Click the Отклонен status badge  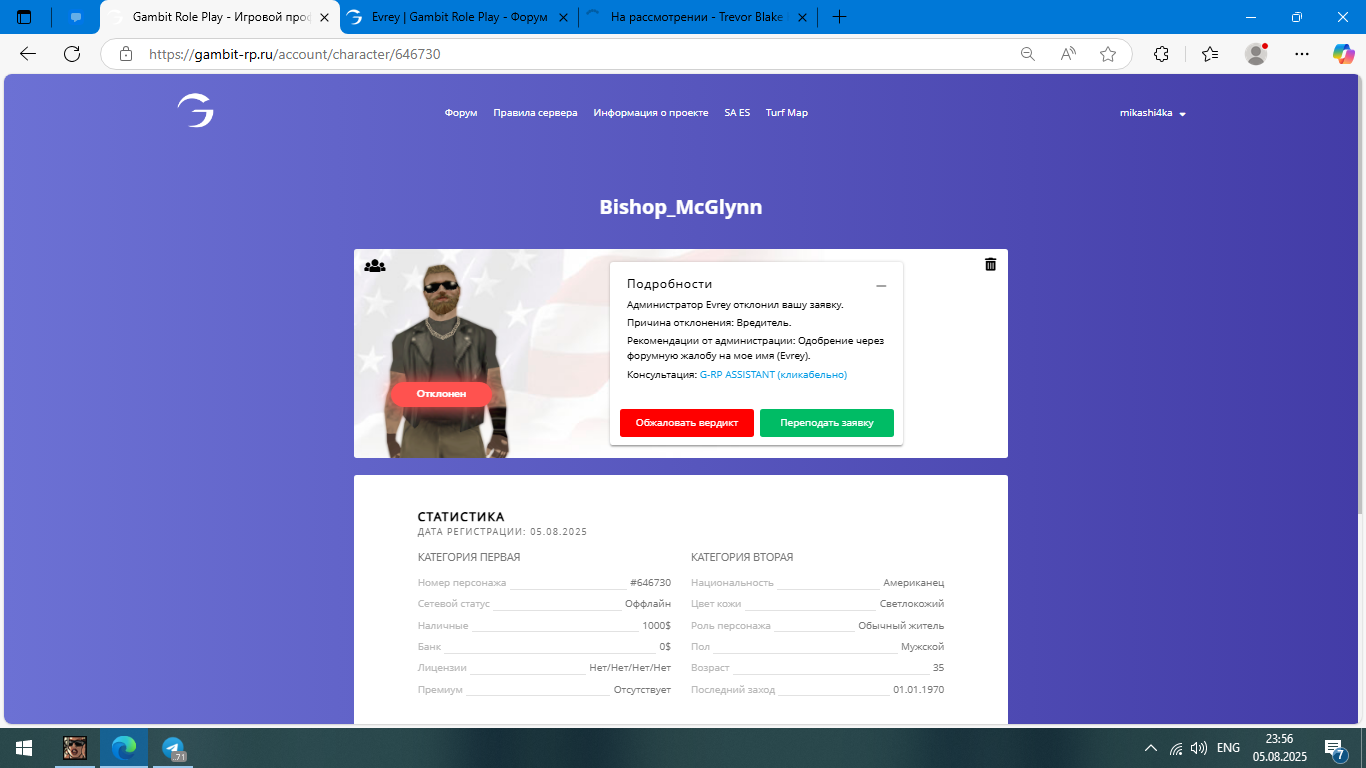tap(441, 394)
